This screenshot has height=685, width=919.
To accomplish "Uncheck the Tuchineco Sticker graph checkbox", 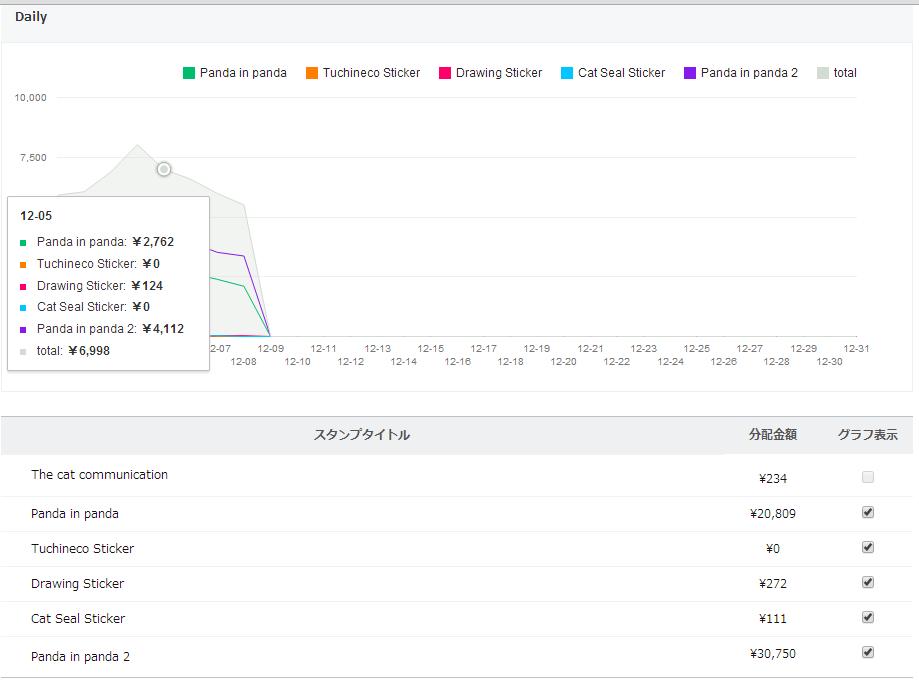I will click(868, 547).
